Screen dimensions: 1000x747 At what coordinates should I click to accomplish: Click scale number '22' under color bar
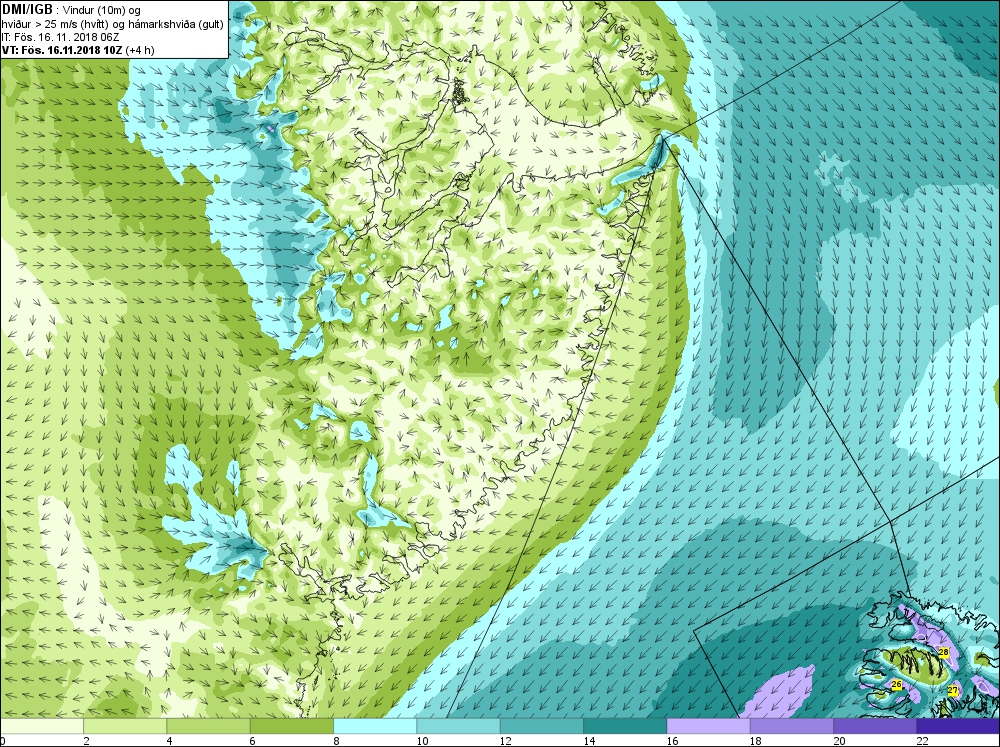[922, 741]
